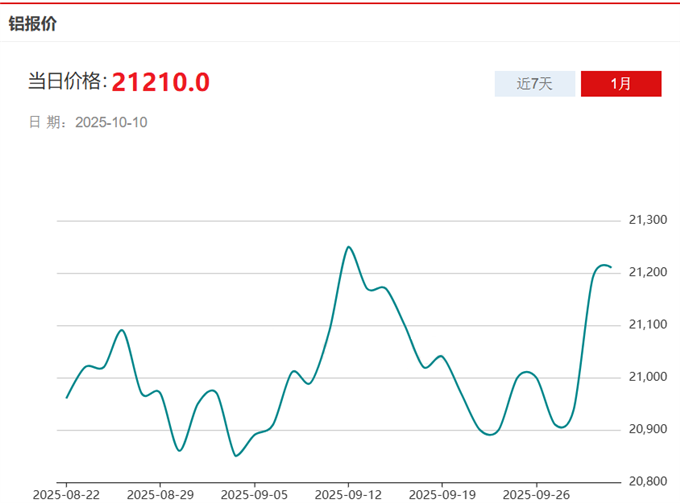Click x-axis date label 2025-09-12

[348, 494]
